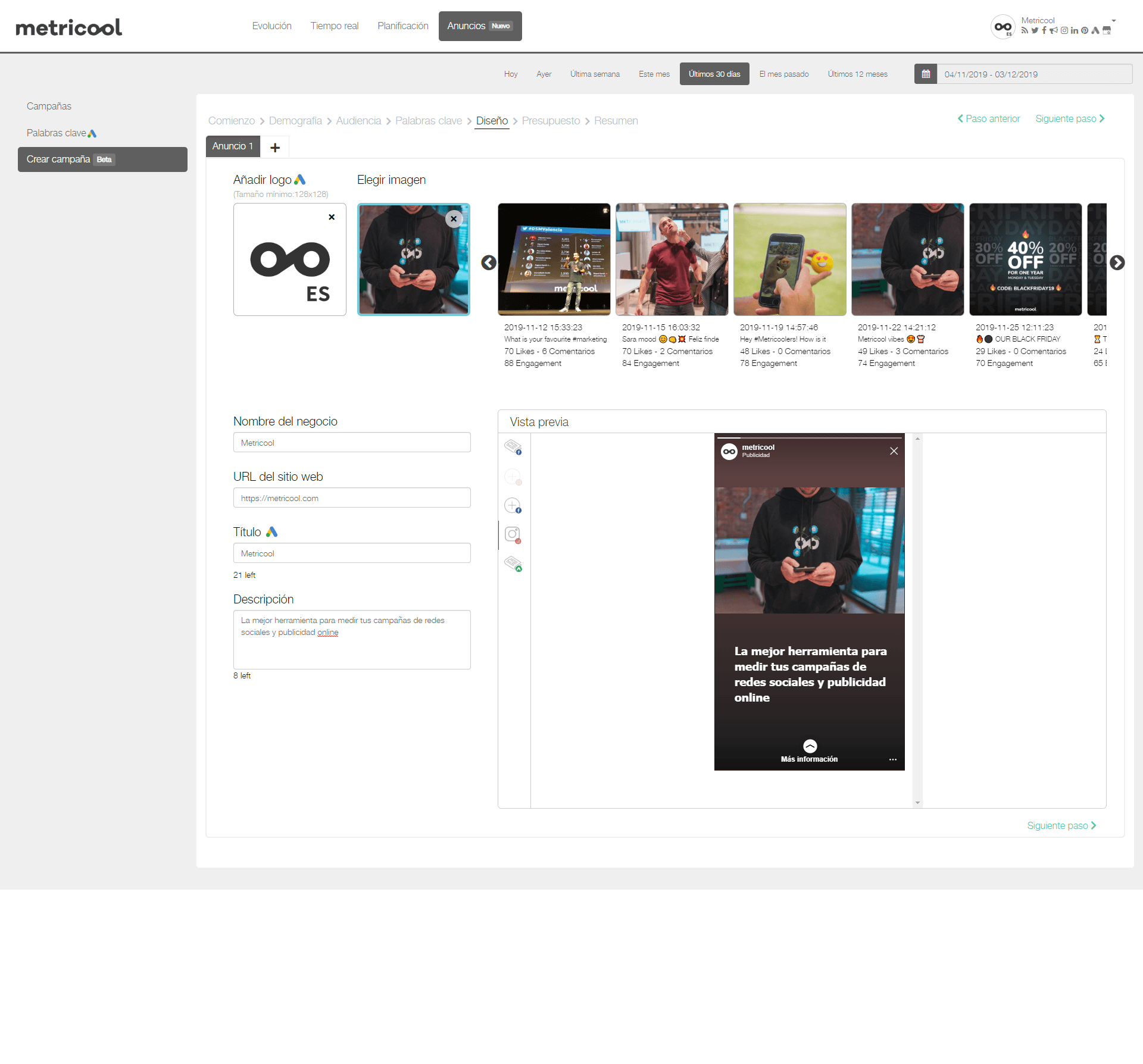The height and width of the screenshot is (1064, 1143).
Task: Open the Tiempo real tab
Action: click(335, 26)
